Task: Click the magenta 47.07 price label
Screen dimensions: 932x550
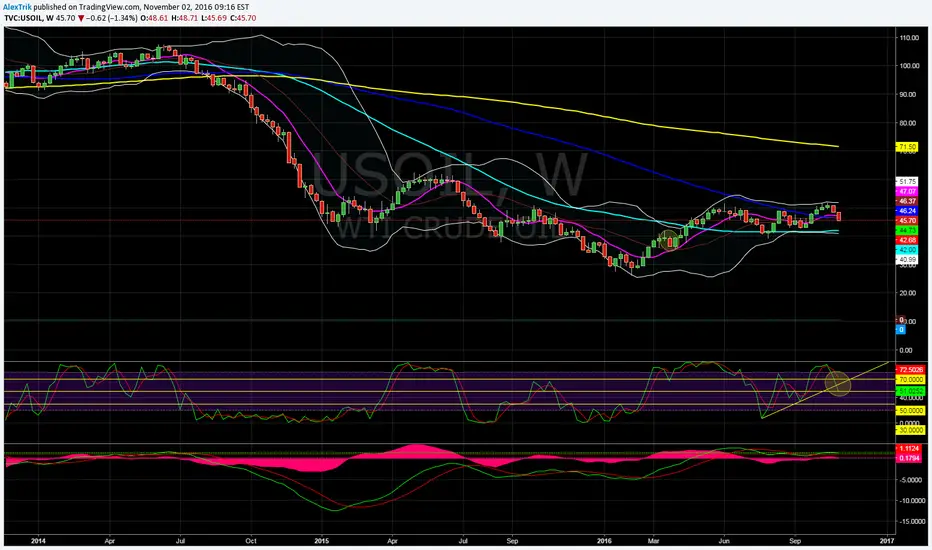Action: tap(907, 191)
